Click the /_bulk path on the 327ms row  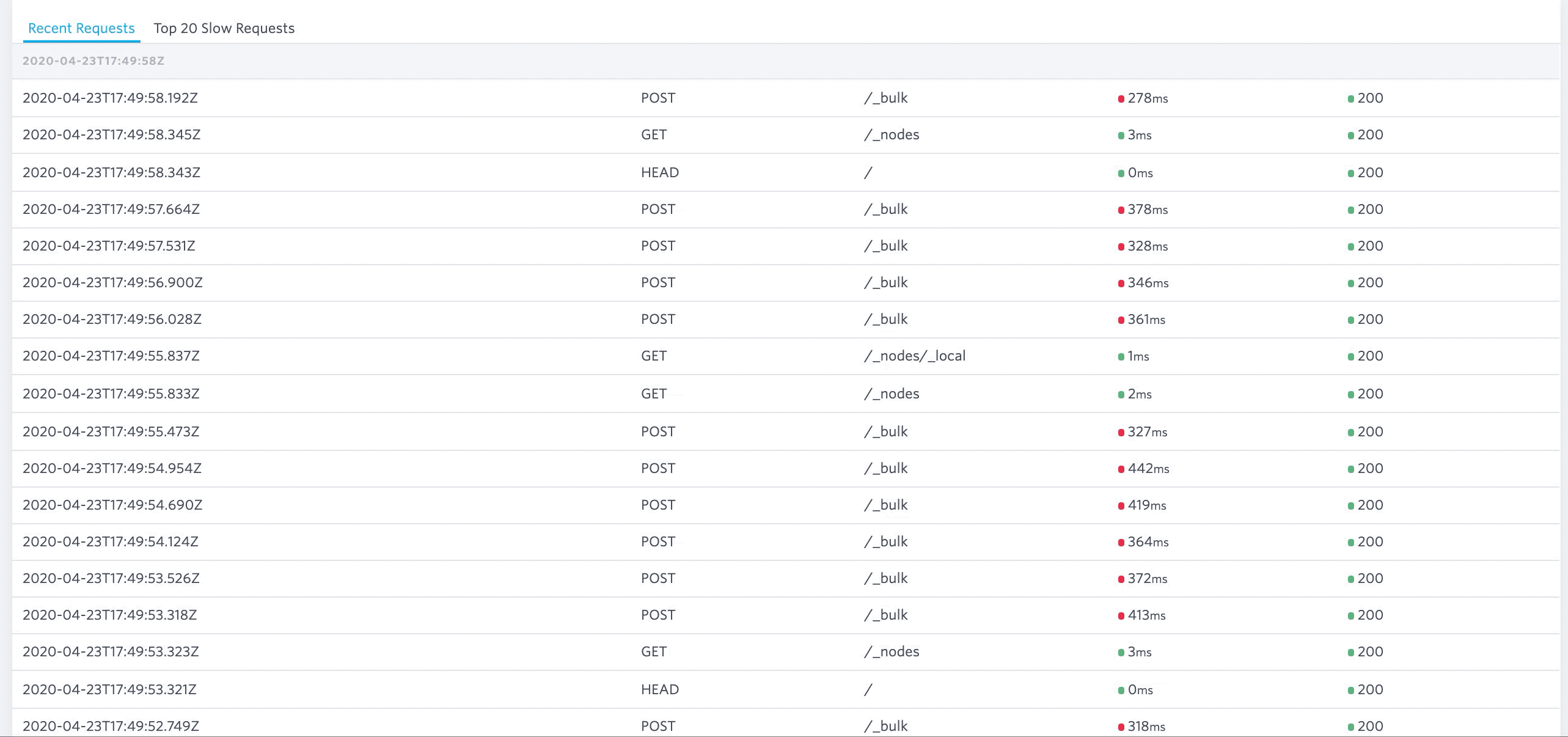coord(887,431)
